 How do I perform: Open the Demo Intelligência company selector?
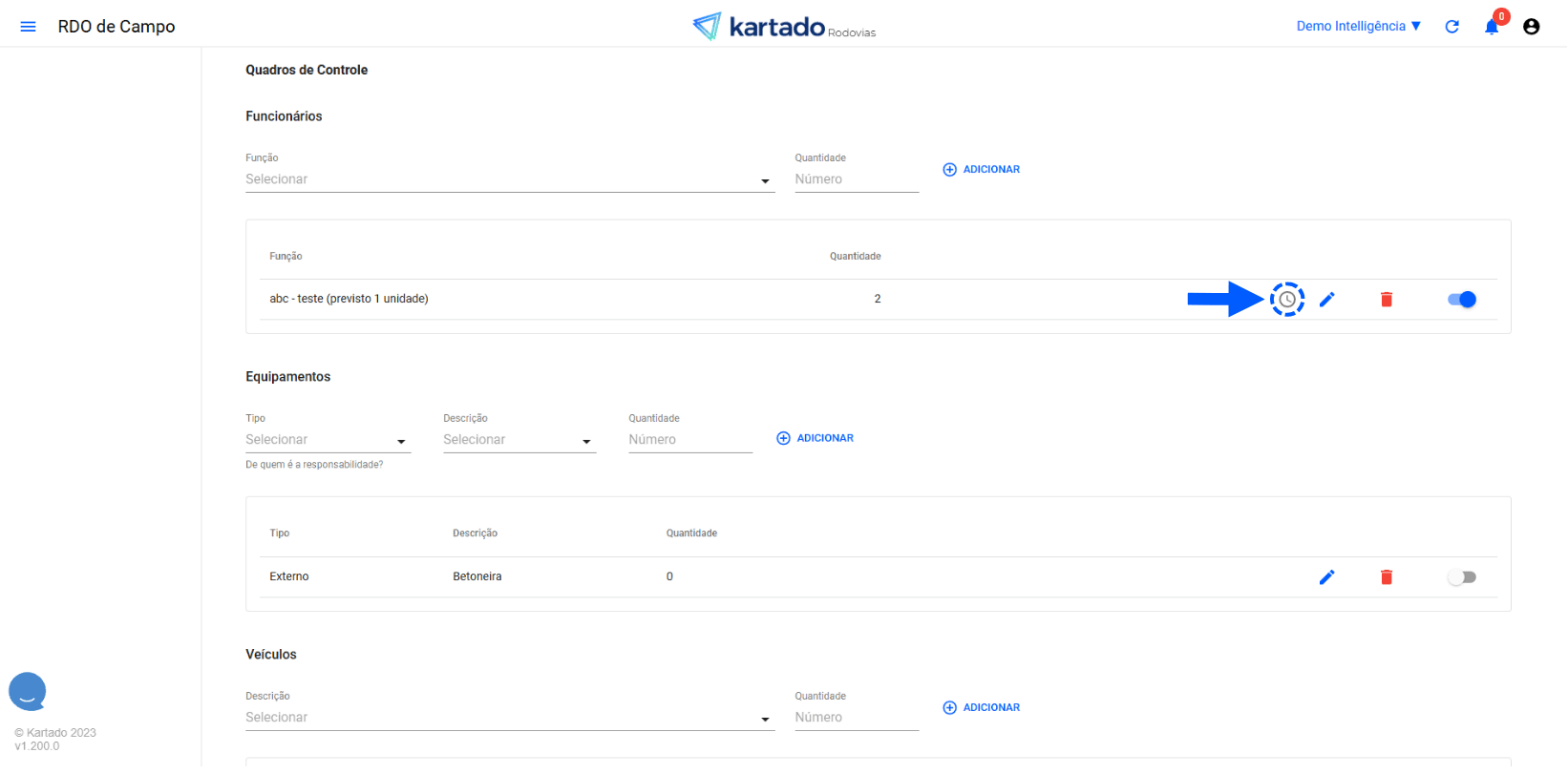(x=1358, y=27)
